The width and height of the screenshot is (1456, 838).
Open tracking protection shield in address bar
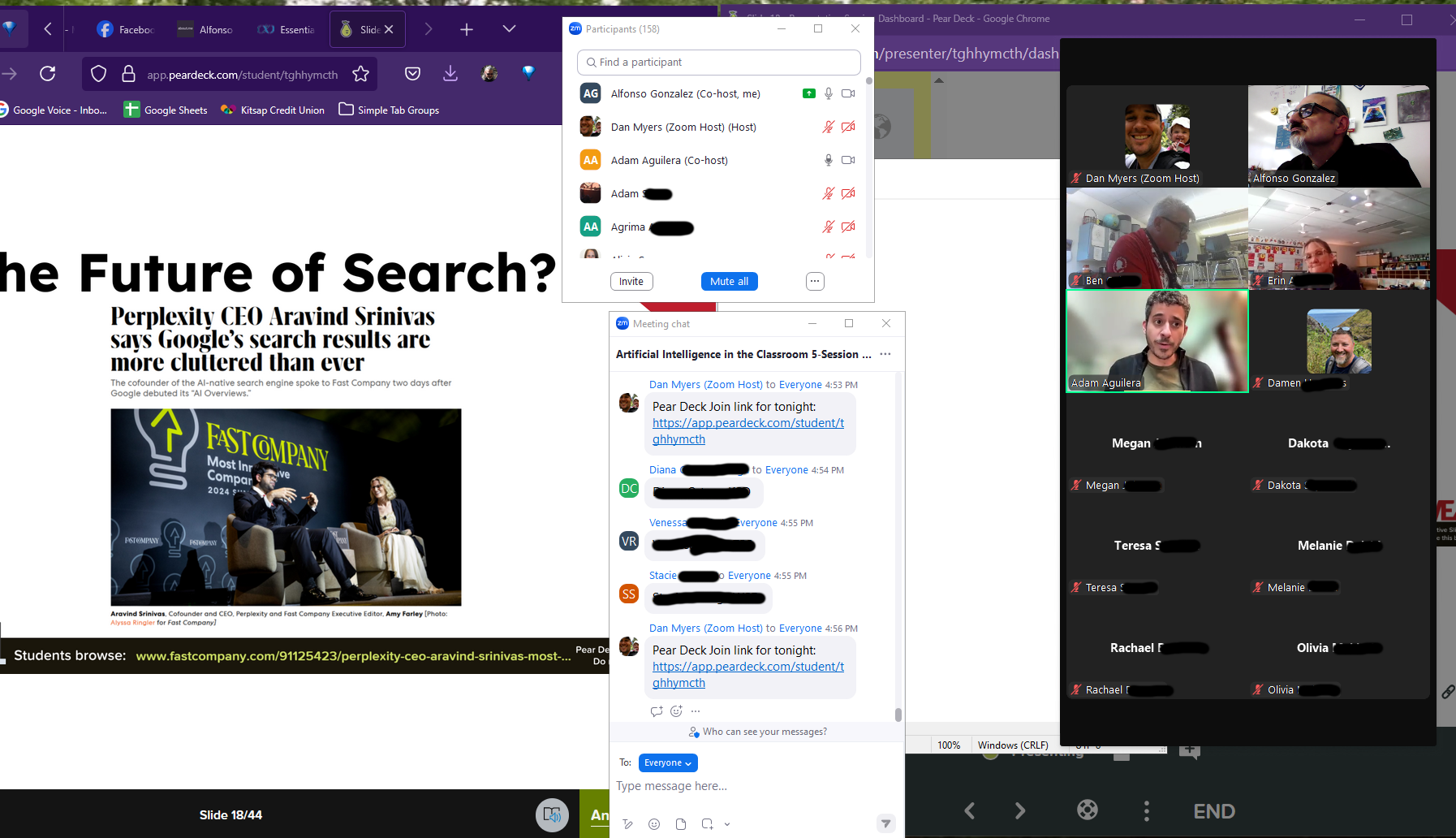tap(98, 74)
